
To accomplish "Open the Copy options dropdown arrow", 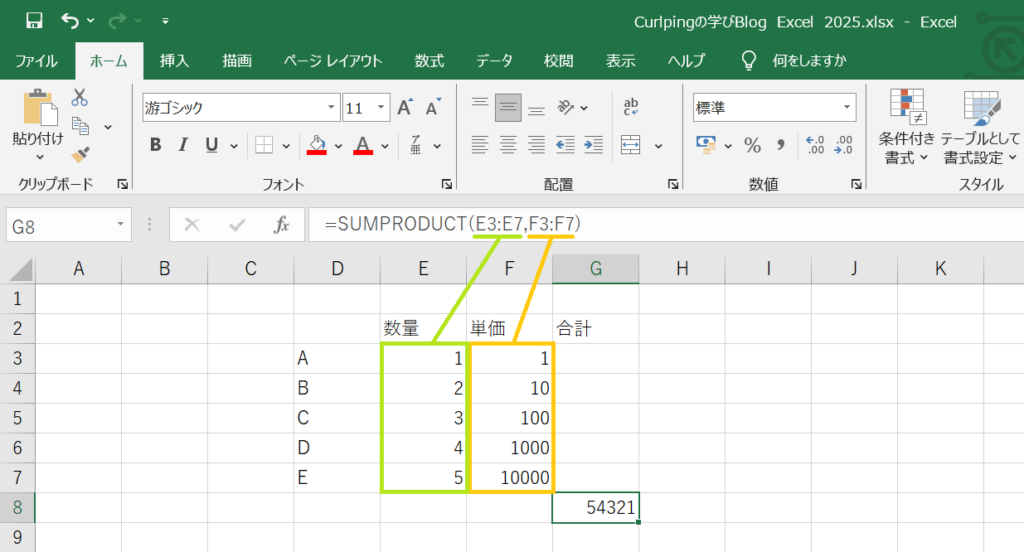I will point(108,127).
